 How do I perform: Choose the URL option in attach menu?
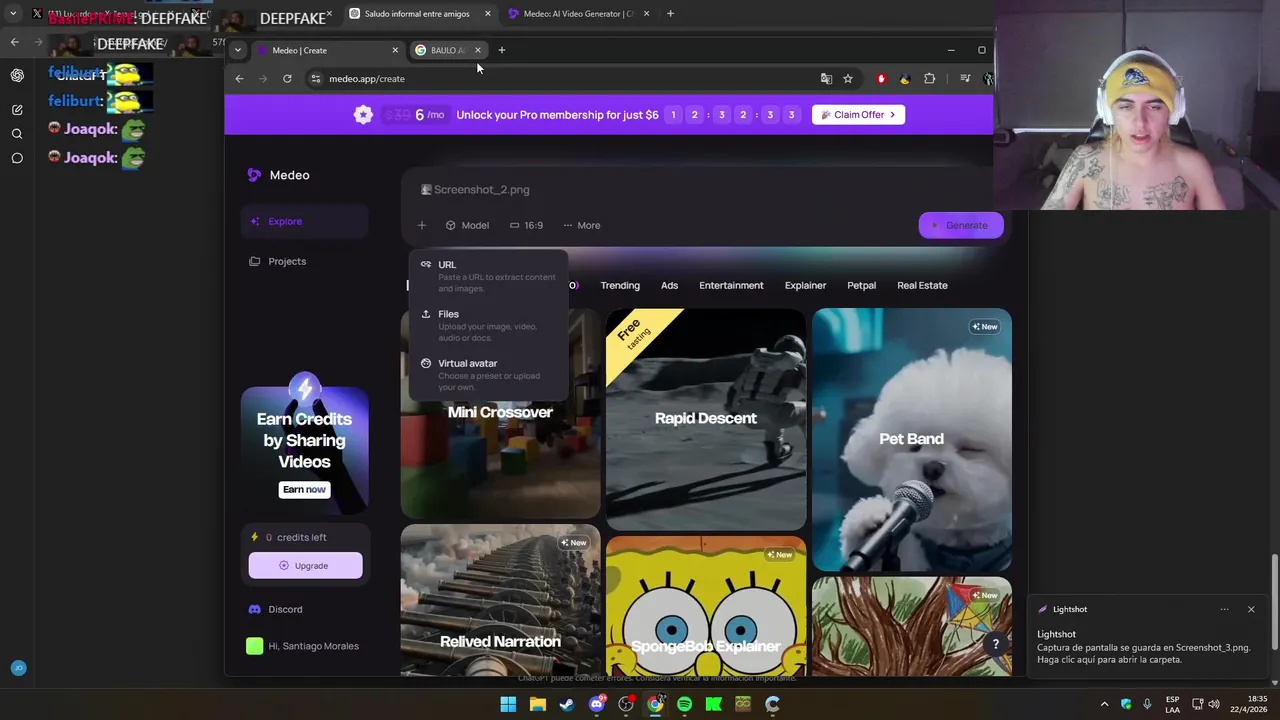(x=488, y=276)
